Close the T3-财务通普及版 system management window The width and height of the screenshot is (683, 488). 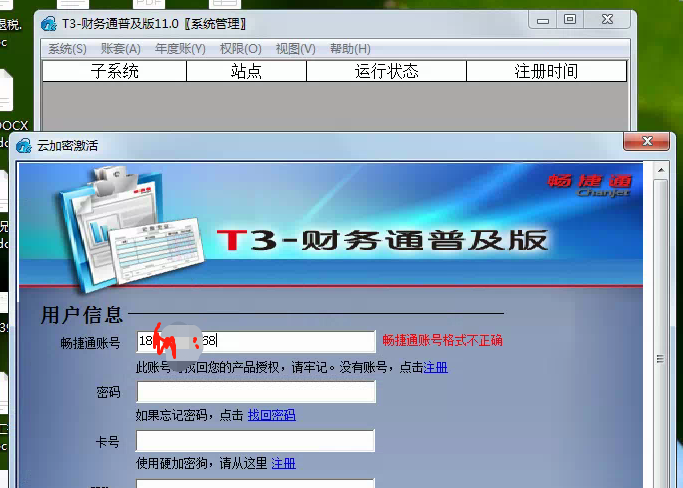pos(607,20)
